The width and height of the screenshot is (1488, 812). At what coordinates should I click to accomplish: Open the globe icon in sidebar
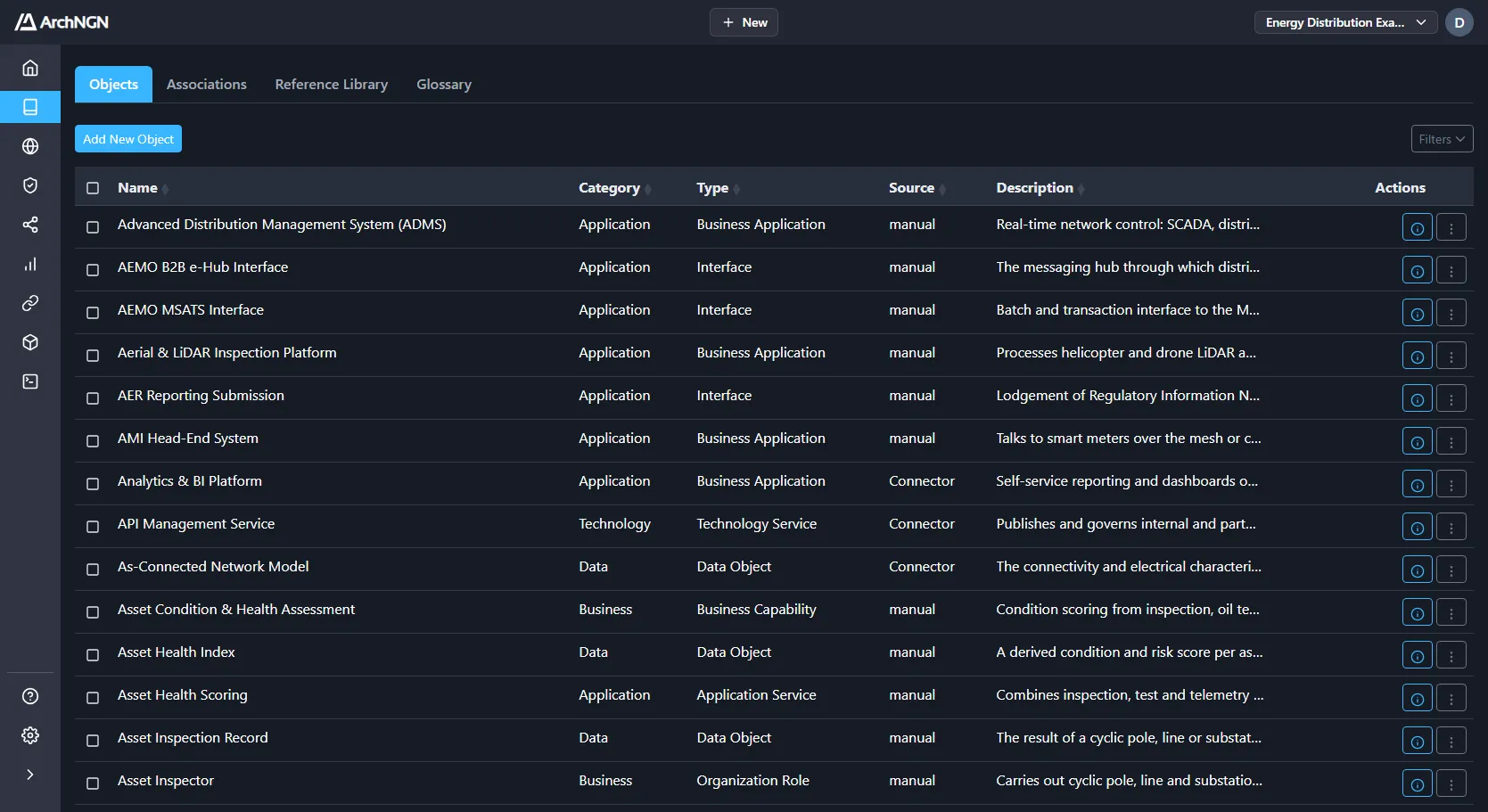click(x=30, y=146)
